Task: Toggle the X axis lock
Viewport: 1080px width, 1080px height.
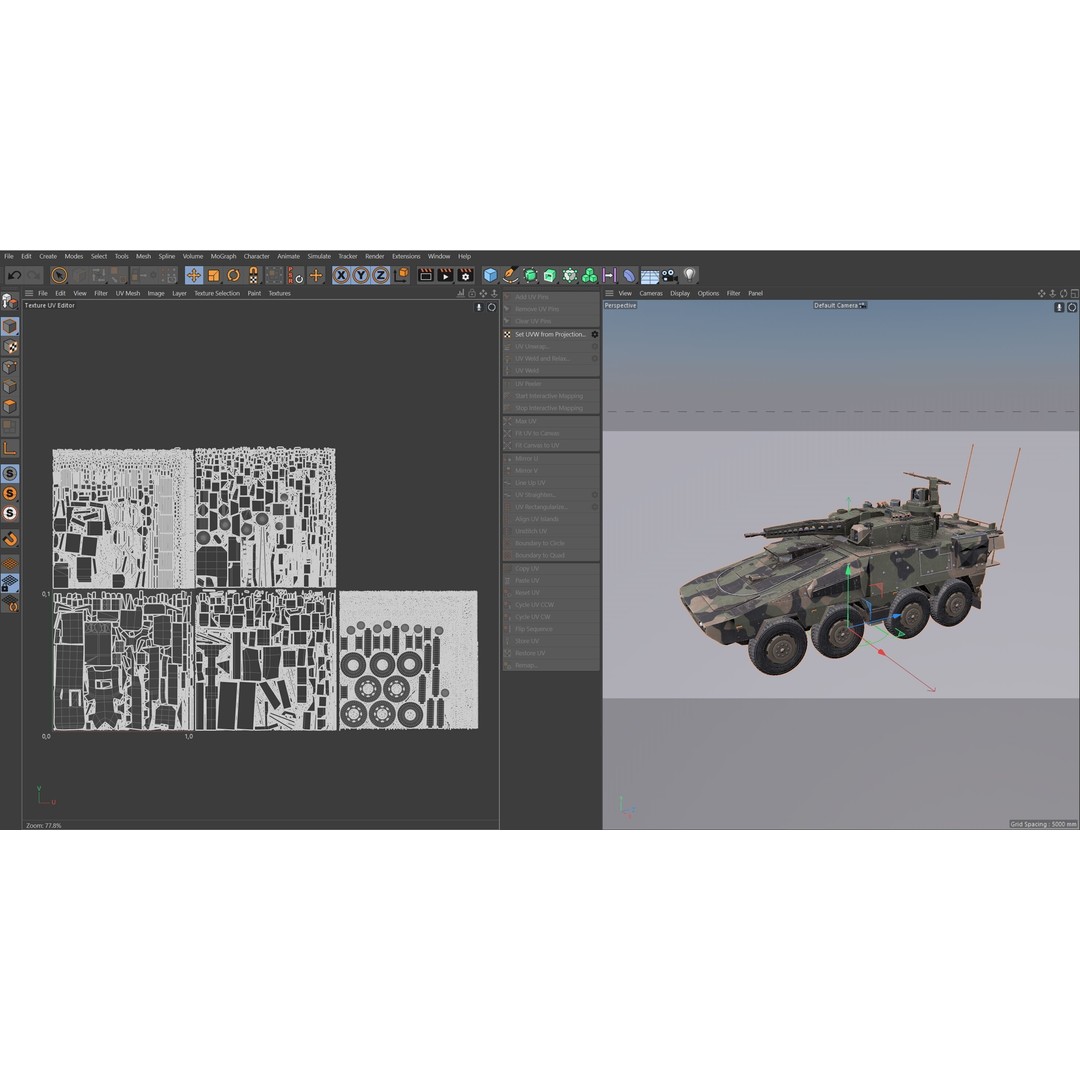Action: [x=340, y=275]
